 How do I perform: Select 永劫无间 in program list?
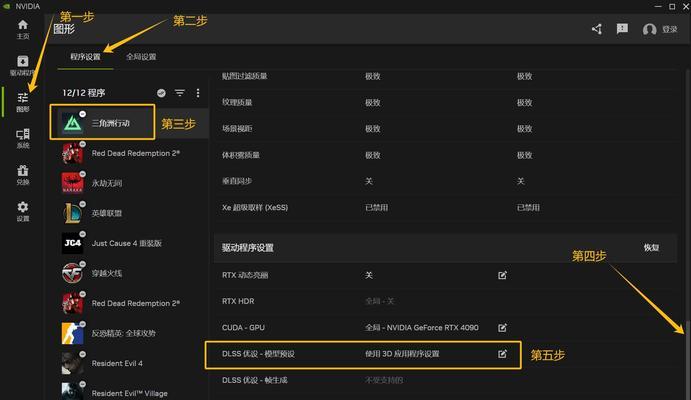[x=132, y=183]
